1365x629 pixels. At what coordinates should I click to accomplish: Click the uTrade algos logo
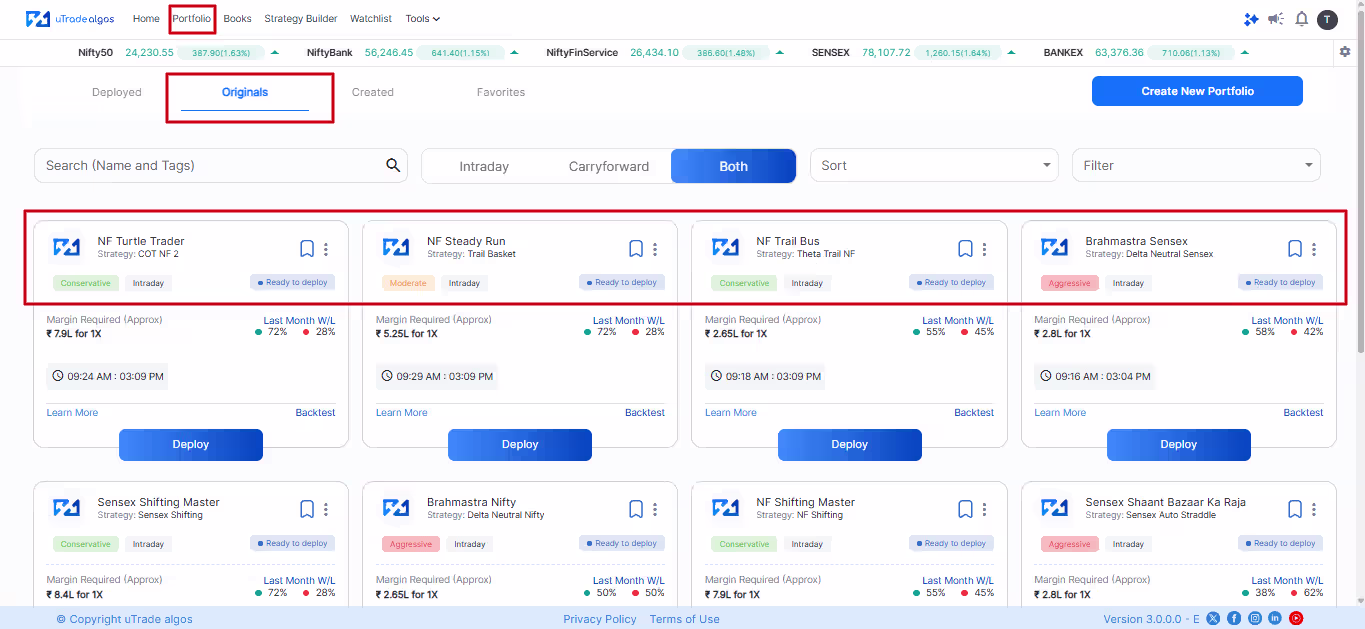pos(70,19)
